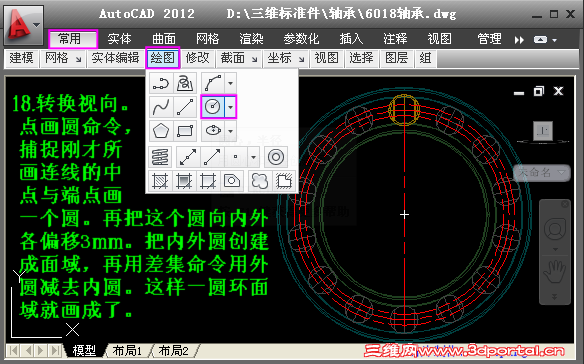Open the 未命名 UCS dropdown
The image size is (584, 364).
(x=542, y=172)
